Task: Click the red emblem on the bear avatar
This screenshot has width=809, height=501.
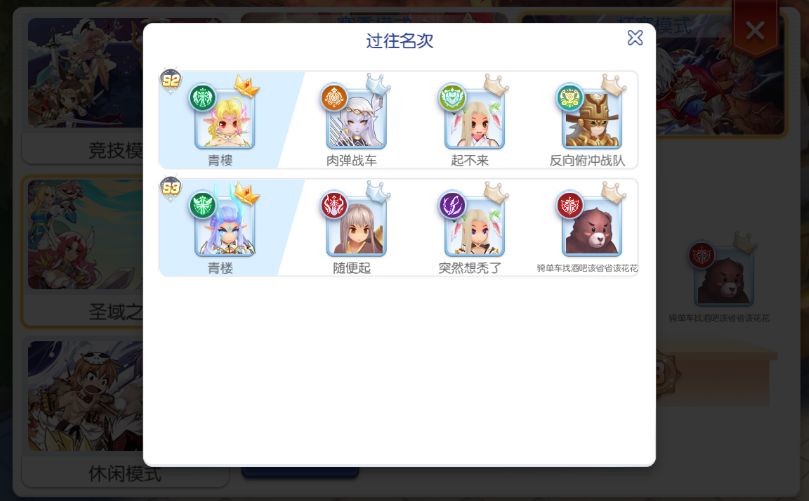Action: tap(570, 205)
